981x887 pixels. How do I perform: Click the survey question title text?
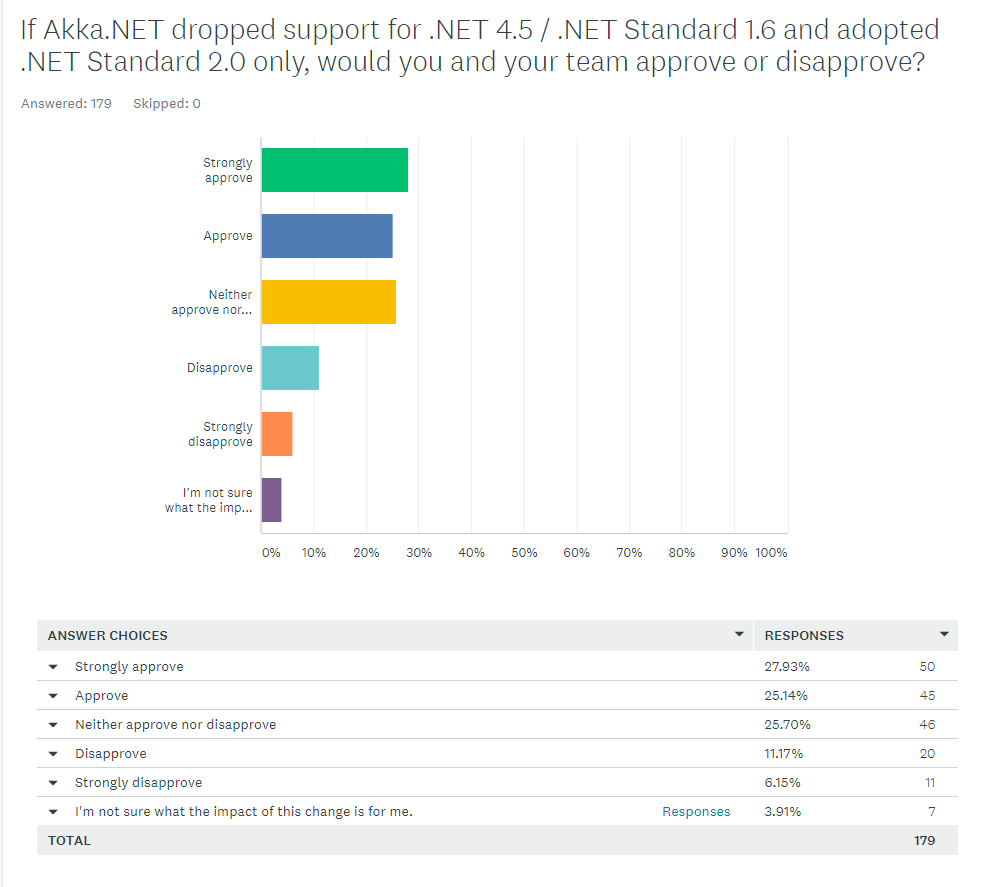pos(480,45)
